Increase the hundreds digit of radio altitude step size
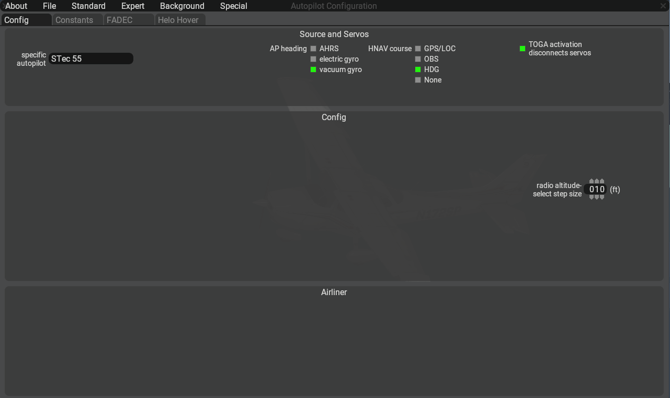This screenshot has width=670, height=398. (591, 181)
